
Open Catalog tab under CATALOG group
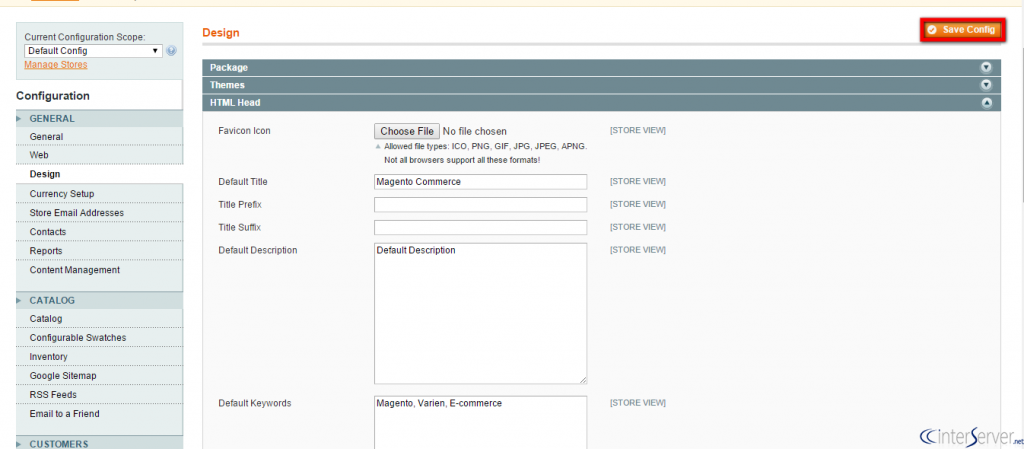pyautogui.click(x=99, y=318)
